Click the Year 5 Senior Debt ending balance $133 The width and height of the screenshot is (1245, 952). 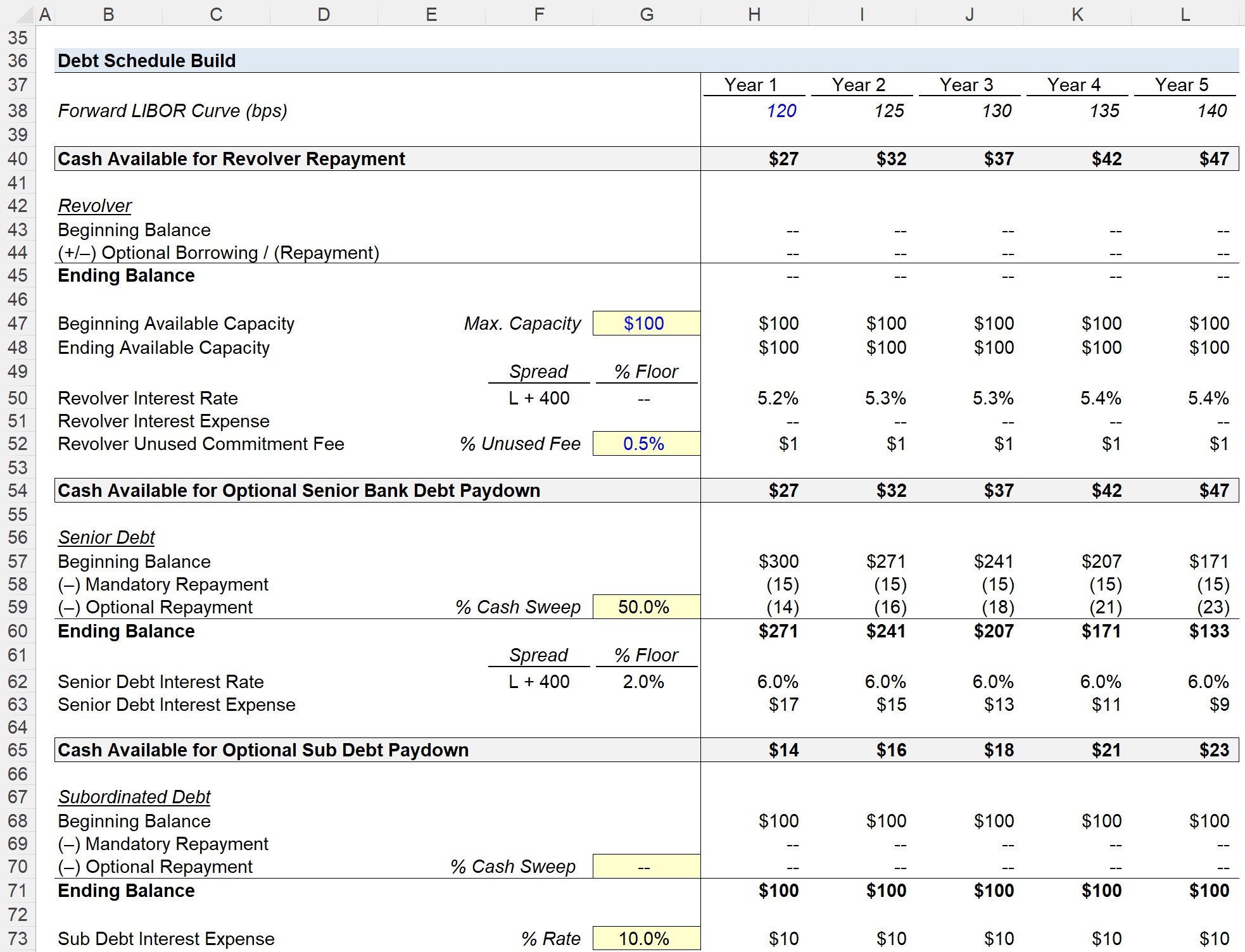pyautogui.click(x=1208, y=631)
